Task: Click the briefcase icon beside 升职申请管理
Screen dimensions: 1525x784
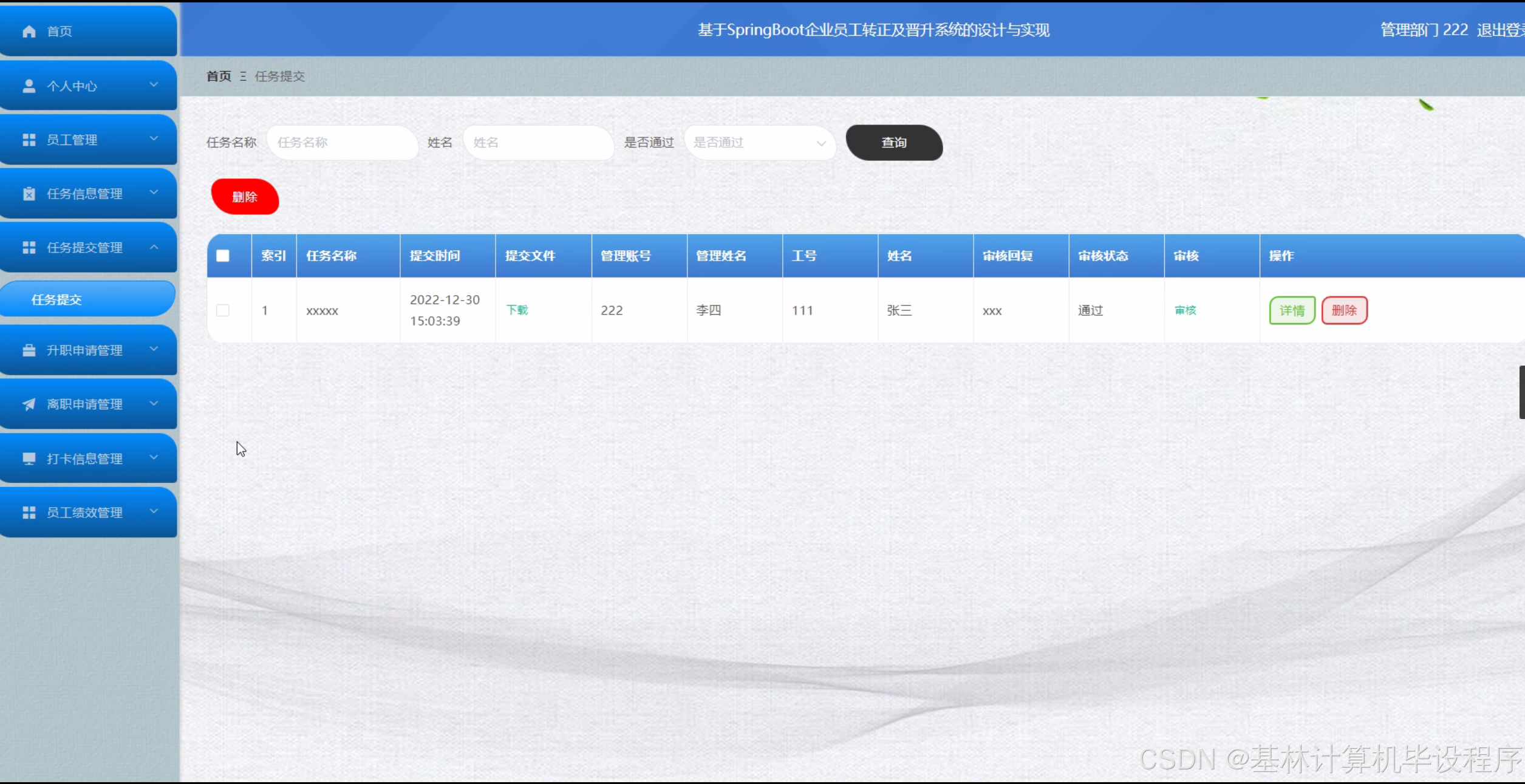Action: coord(29,350)
